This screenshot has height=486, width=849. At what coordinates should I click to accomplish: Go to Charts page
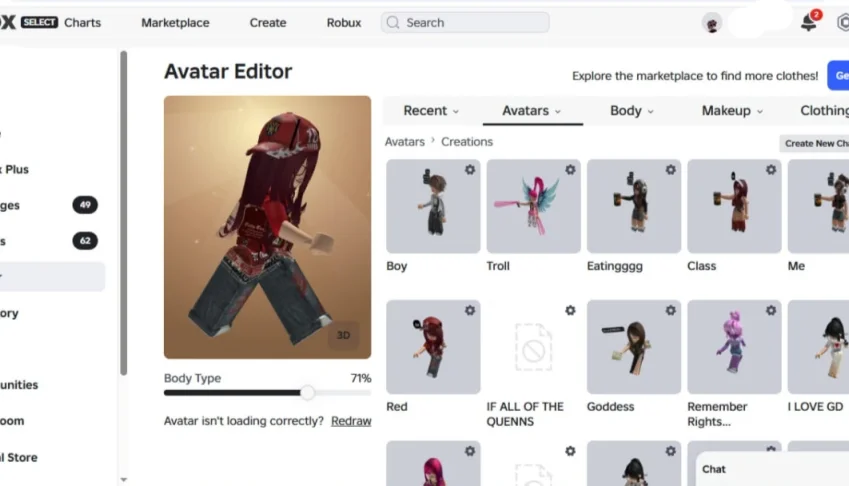[x=82, y=23]
